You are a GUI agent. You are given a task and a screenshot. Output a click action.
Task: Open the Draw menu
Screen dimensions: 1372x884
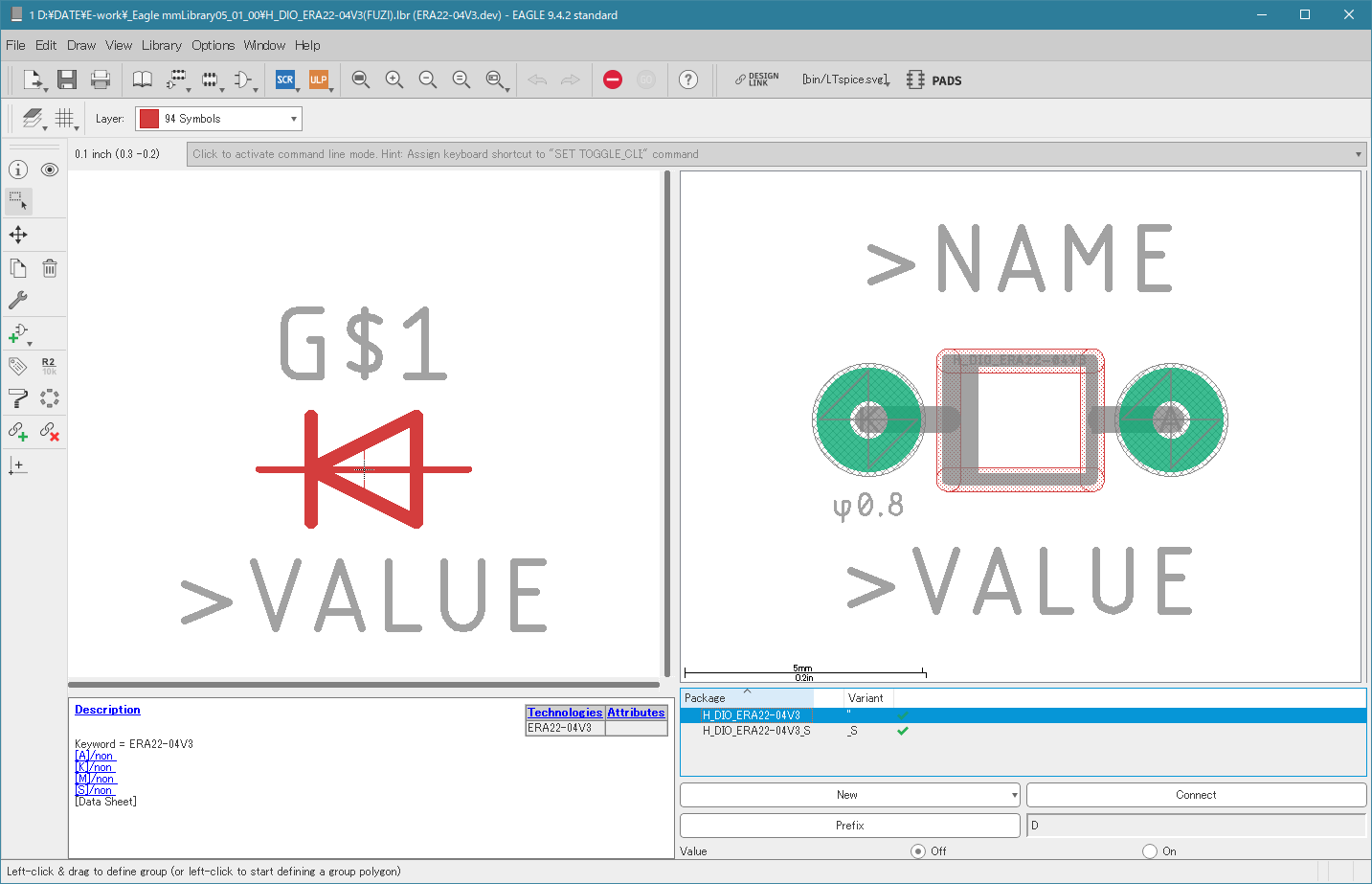(x=81, y=45)
